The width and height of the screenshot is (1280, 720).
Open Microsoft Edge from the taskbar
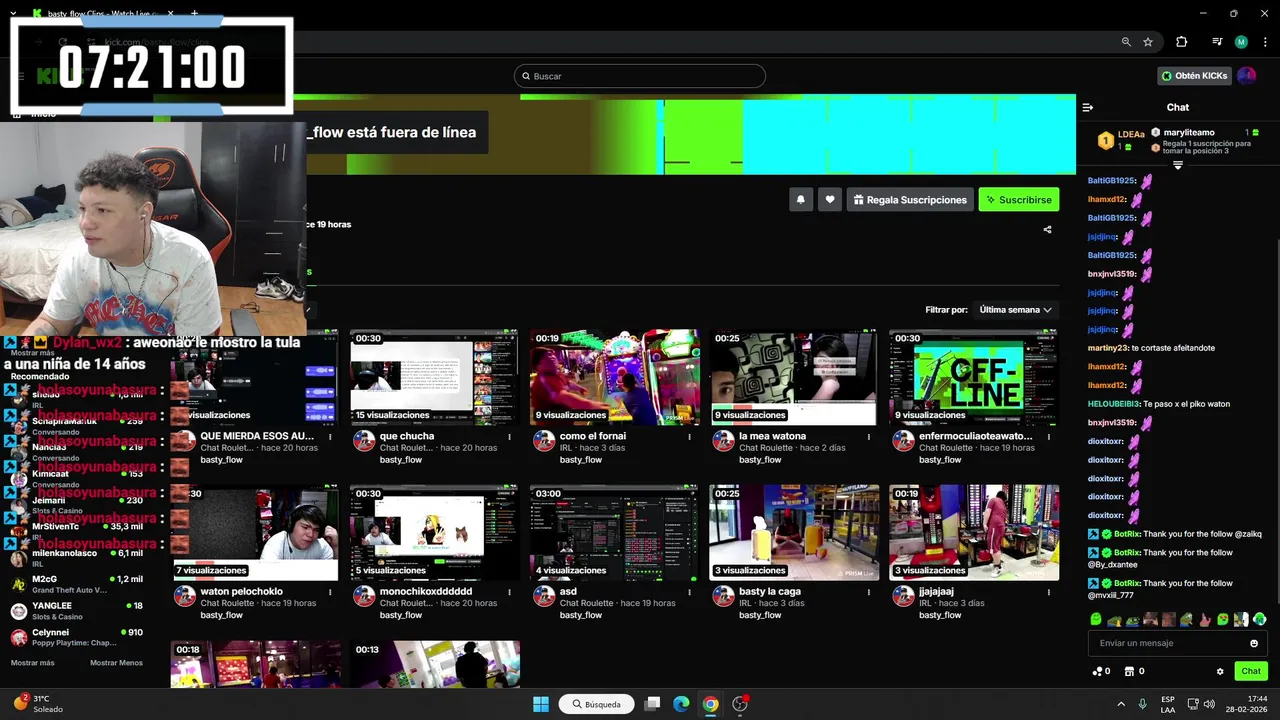pos(681,704)
